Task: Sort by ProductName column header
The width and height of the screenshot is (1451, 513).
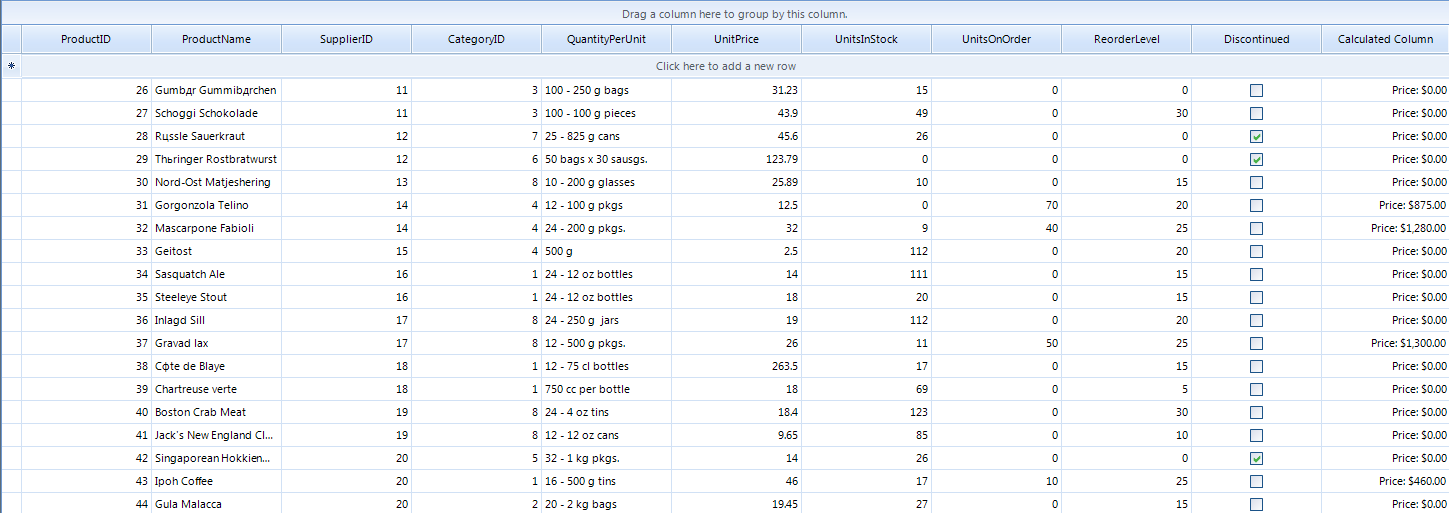Action: [x=216, y=39]
